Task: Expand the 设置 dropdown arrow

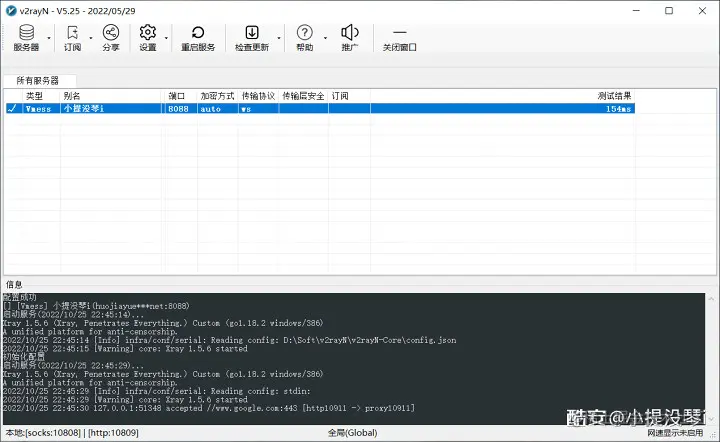Action: pos(166,38)
